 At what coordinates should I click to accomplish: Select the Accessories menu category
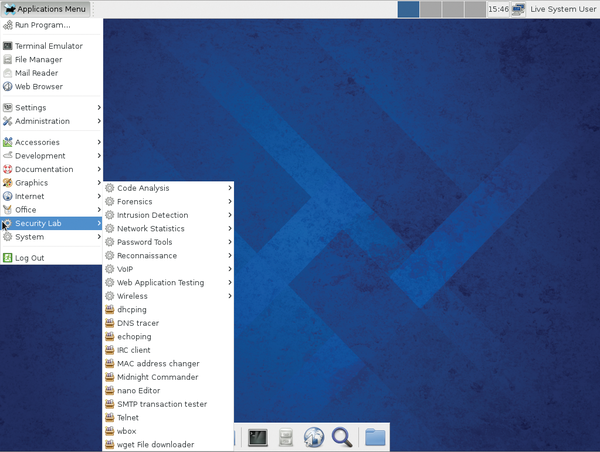tap(37, 142)
